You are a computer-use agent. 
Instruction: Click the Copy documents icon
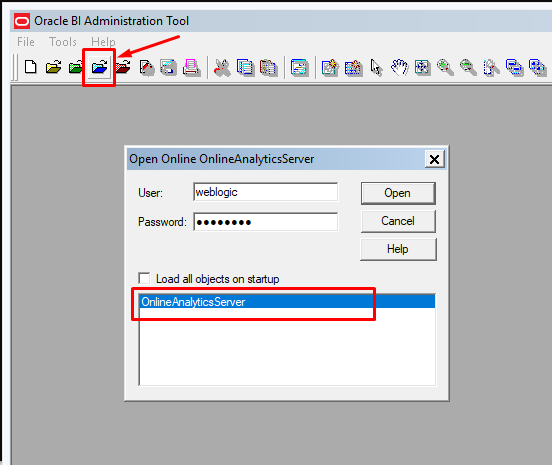pos(245,68)
